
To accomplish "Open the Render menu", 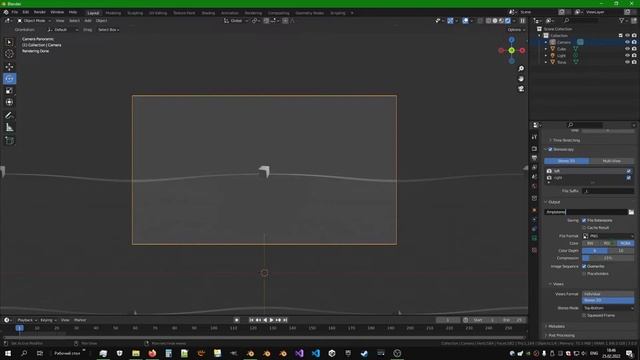I will pos(40,12).
